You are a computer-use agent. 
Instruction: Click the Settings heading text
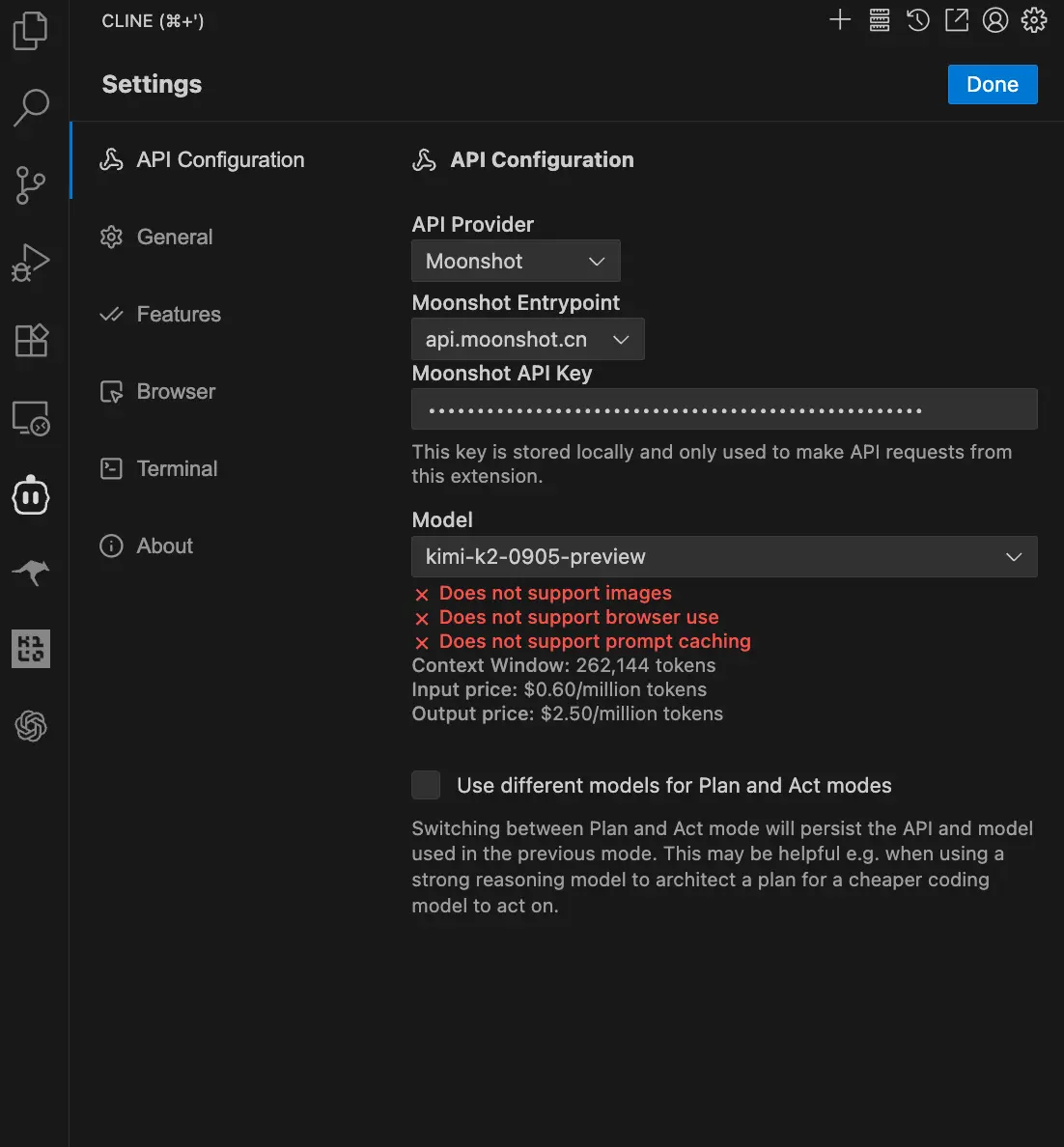(x=152, y=84)
